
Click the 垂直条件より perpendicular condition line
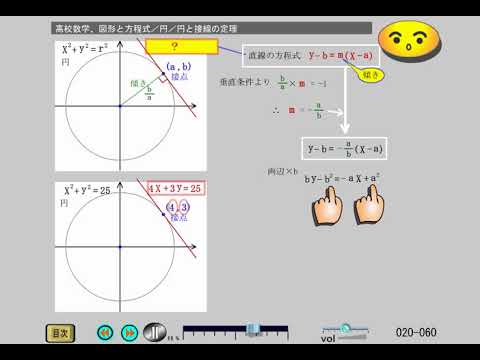(273, 83)
